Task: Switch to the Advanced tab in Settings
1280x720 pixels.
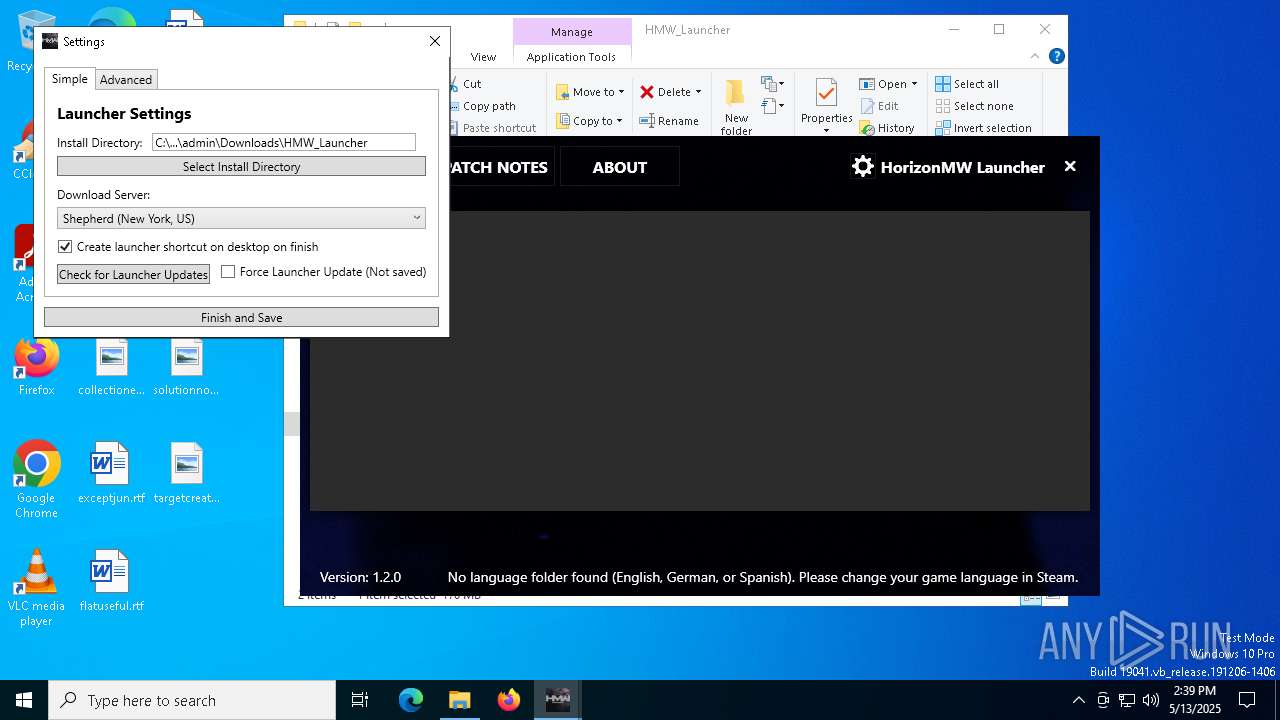Action: pos(126,80)
